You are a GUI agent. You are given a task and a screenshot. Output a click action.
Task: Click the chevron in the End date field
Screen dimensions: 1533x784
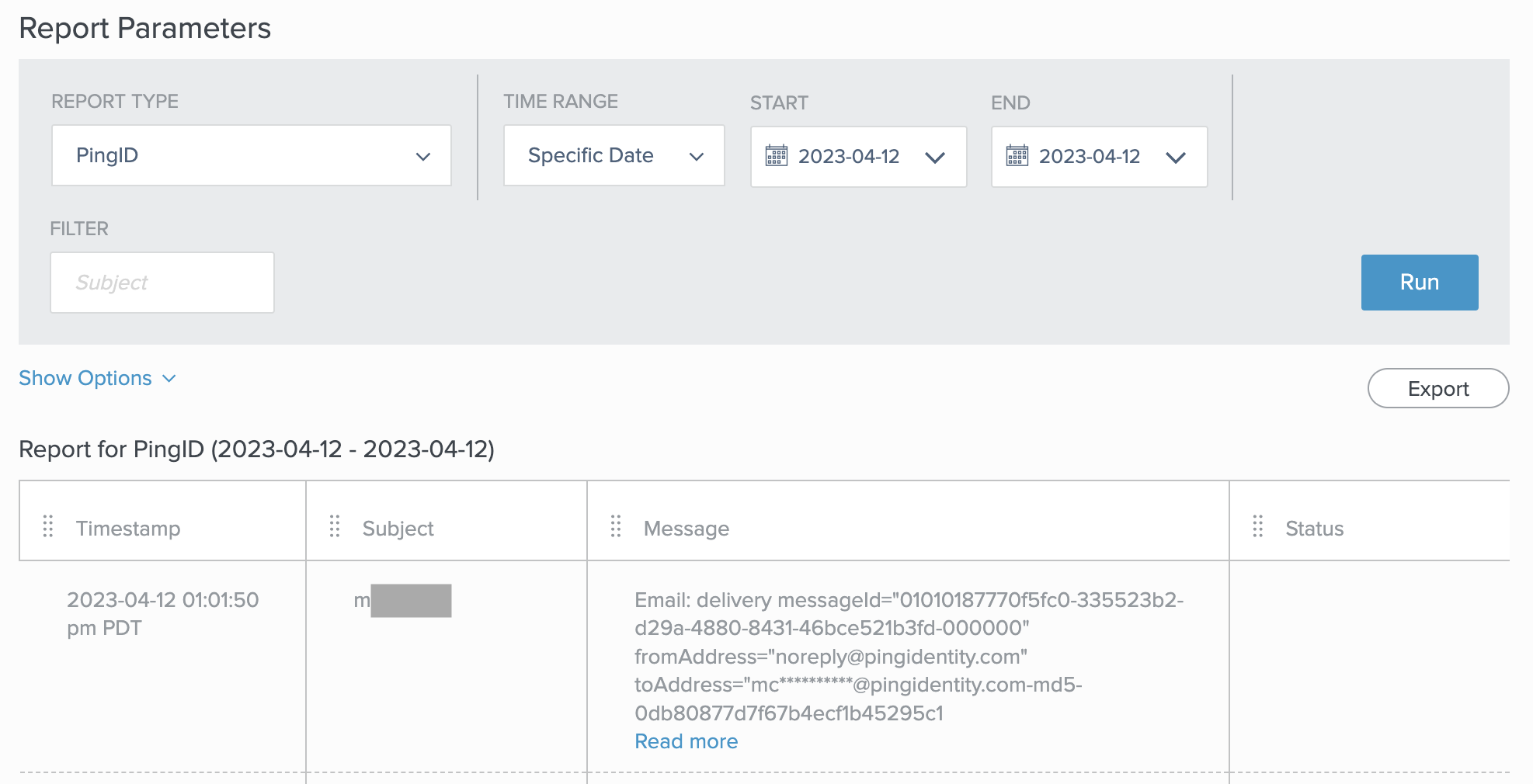tap(1176, 158)
